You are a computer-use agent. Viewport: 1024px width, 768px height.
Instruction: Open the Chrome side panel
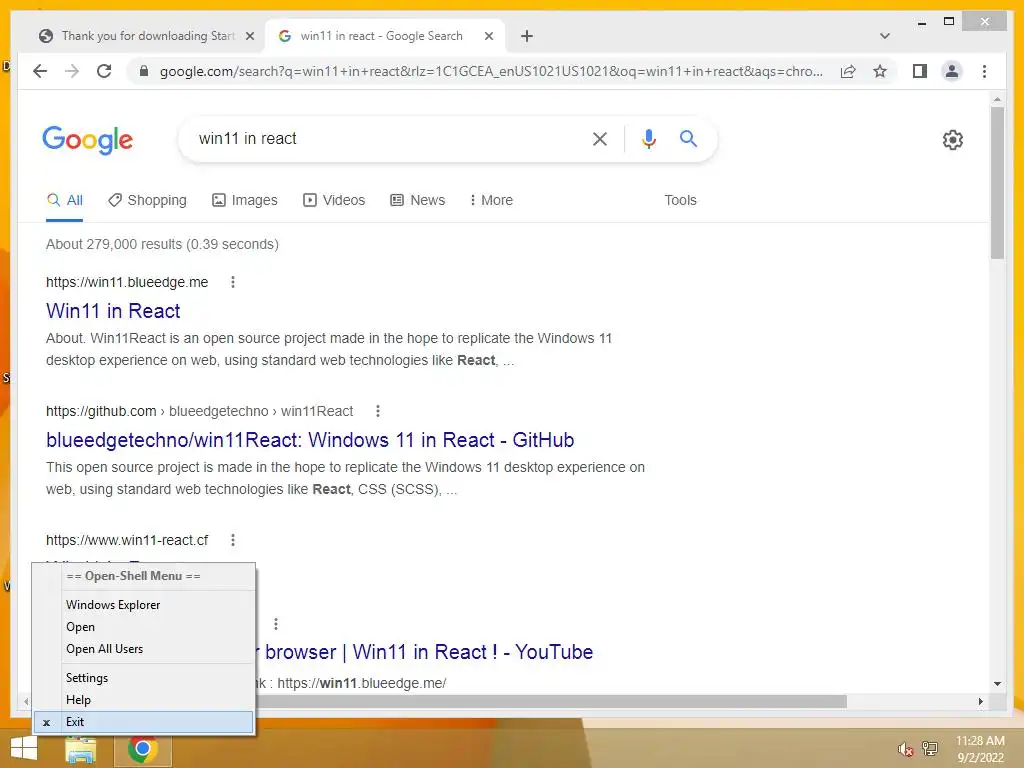point(920,71)
